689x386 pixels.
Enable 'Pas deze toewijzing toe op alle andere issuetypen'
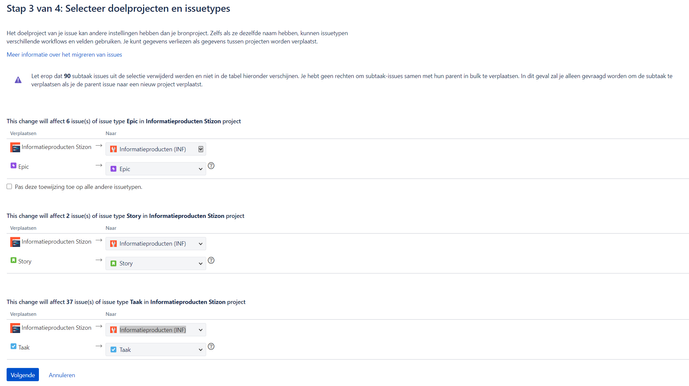click(x=9, y=186)
